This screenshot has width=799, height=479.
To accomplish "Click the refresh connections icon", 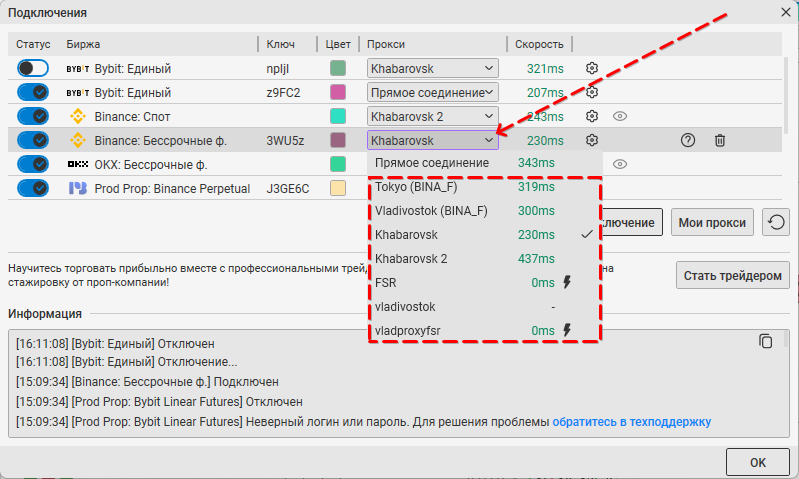I will 773,222.
